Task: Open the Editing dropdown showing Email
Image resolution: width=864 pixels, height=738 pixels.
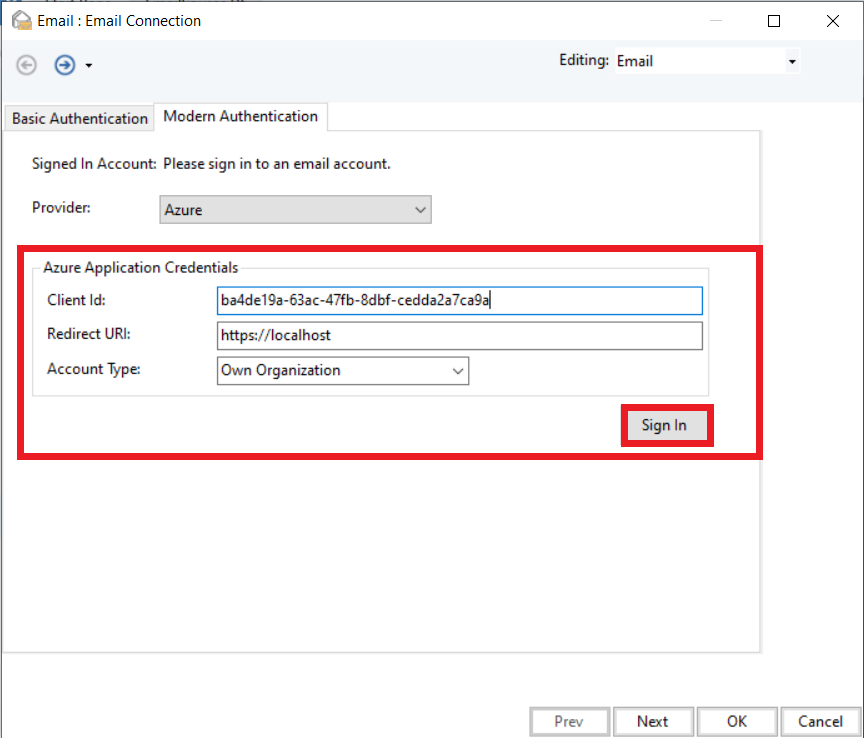Action: point(707,61)
